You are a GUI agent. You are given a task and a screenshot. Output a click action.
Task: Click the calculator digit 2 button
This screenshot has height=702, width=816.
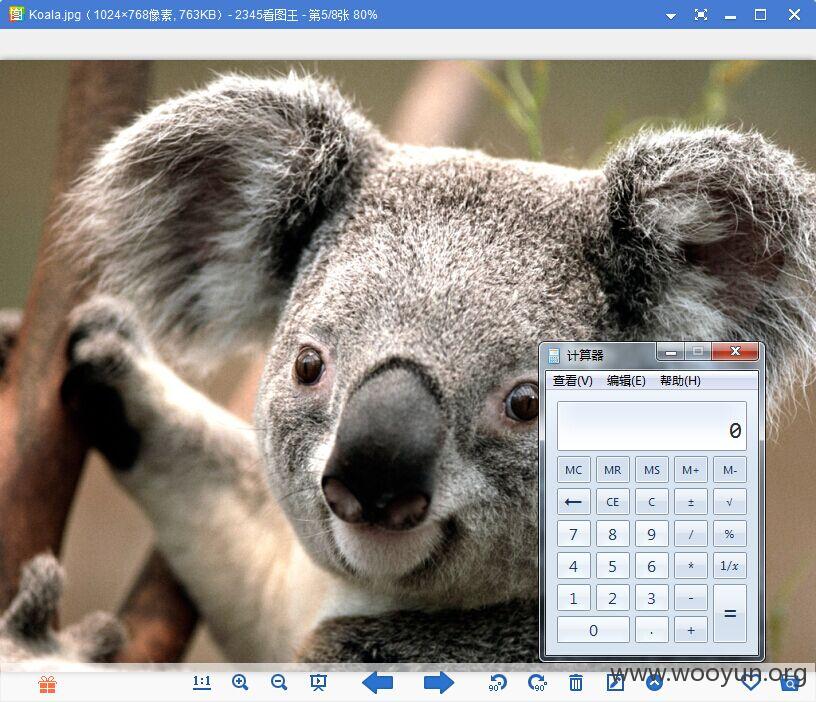613,598
